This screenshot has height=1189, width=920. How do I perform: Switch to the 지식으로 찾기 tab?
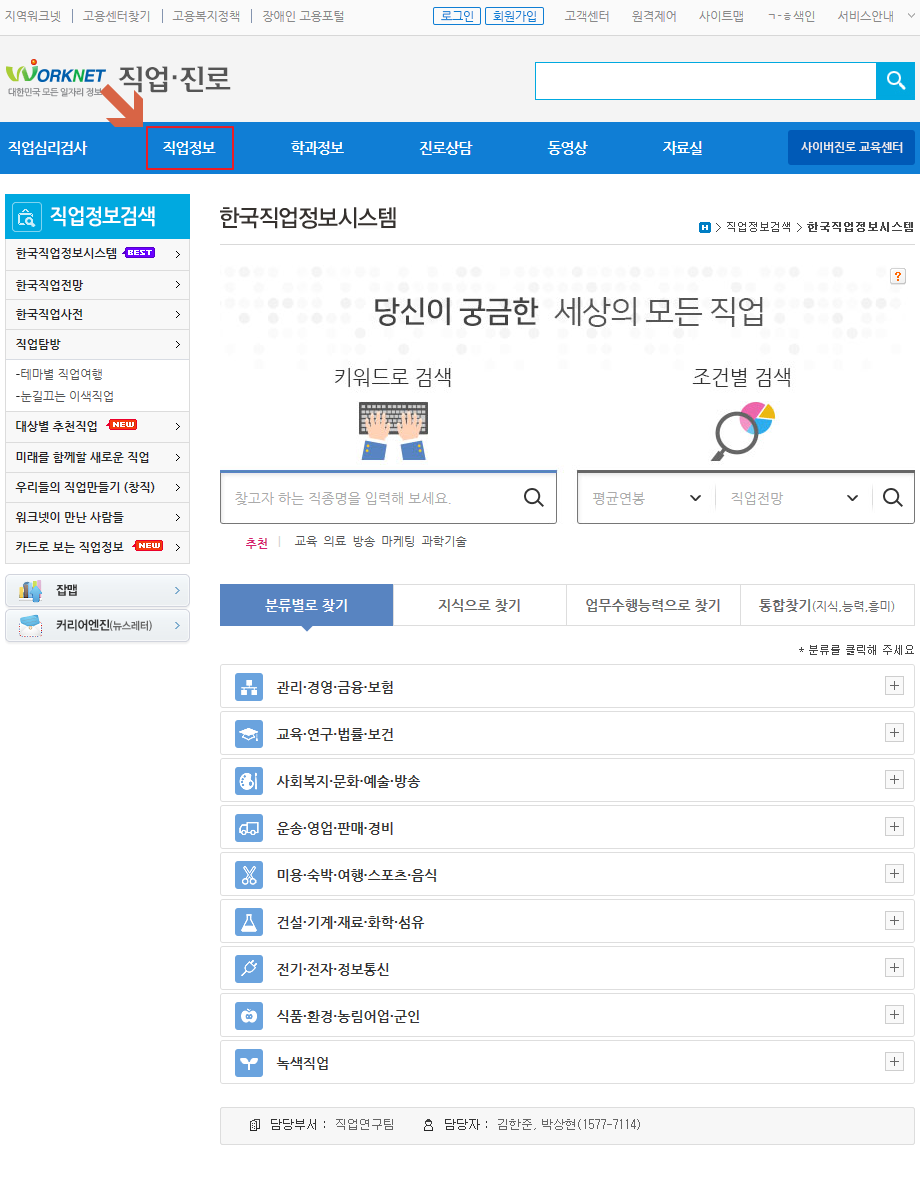479,605
